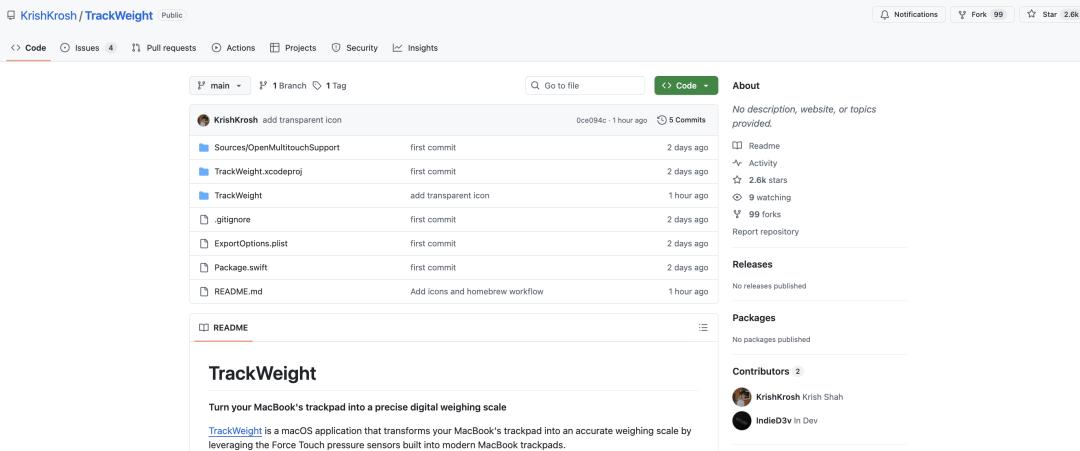The width and height of the screenshot is (1080, 451).
Task: Click the file icon for README.md
Action: (203, 291)
